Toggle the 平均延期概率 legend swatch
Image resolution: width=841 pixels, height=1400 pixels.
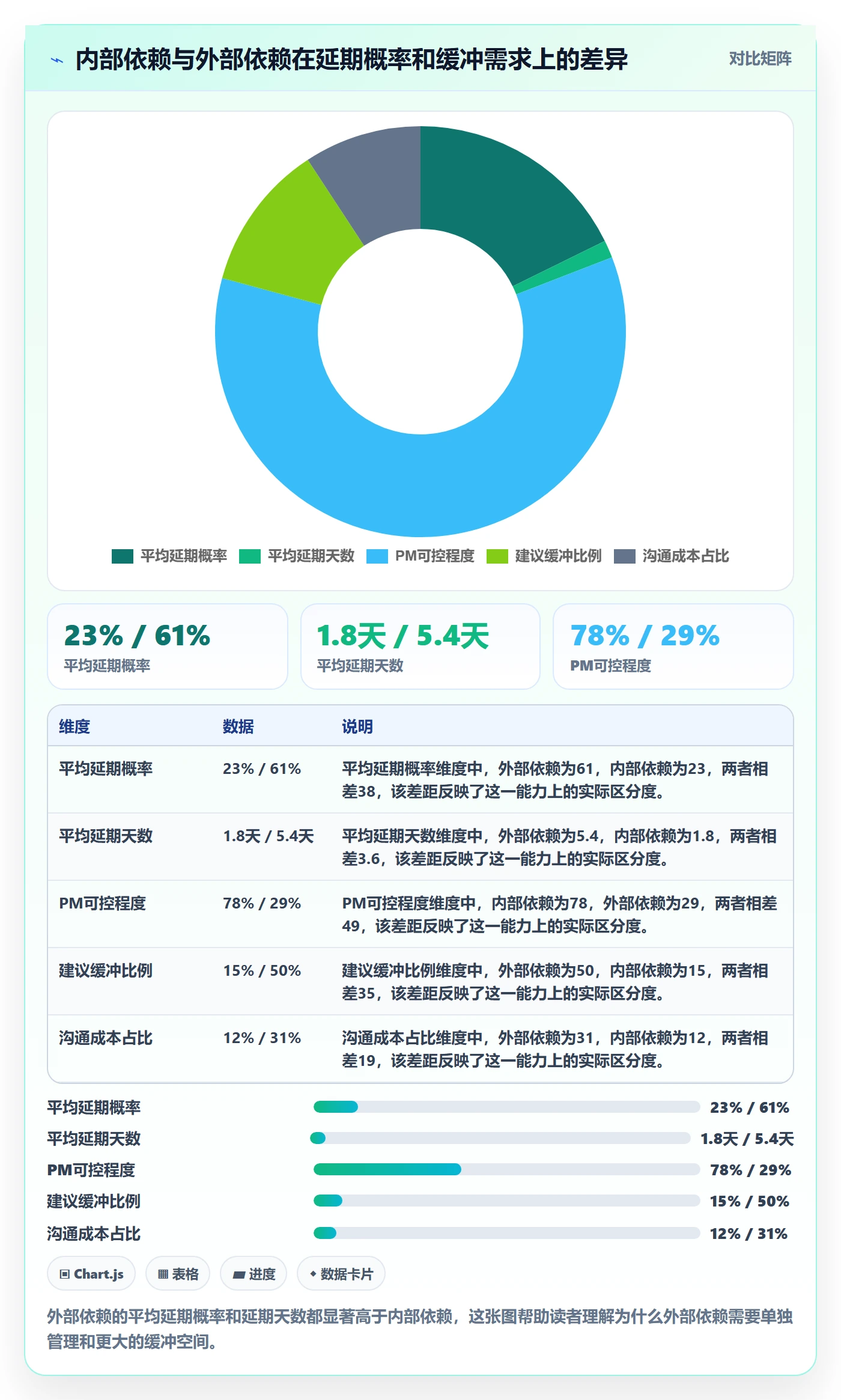tap(122, 556)
